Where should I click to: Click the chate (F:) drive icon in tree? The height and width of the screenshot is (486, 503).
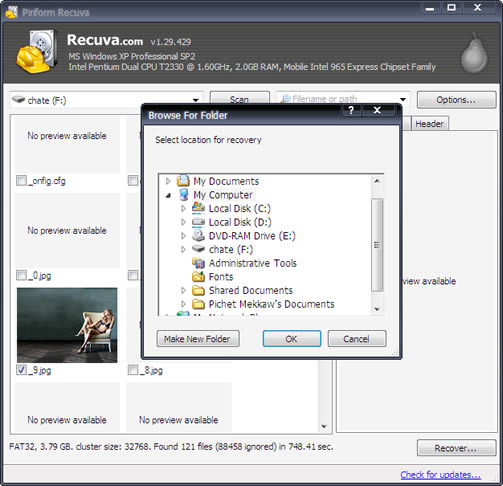198,249
